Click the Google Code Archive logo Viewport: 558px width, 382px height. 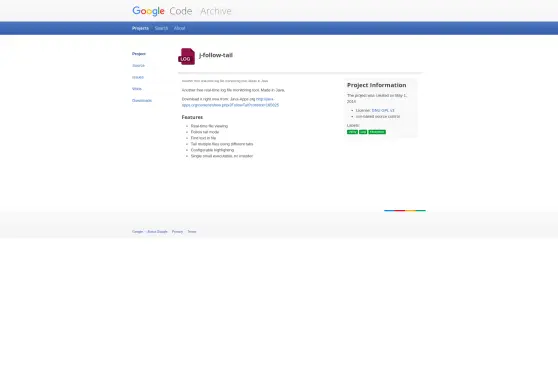point(181,11)
